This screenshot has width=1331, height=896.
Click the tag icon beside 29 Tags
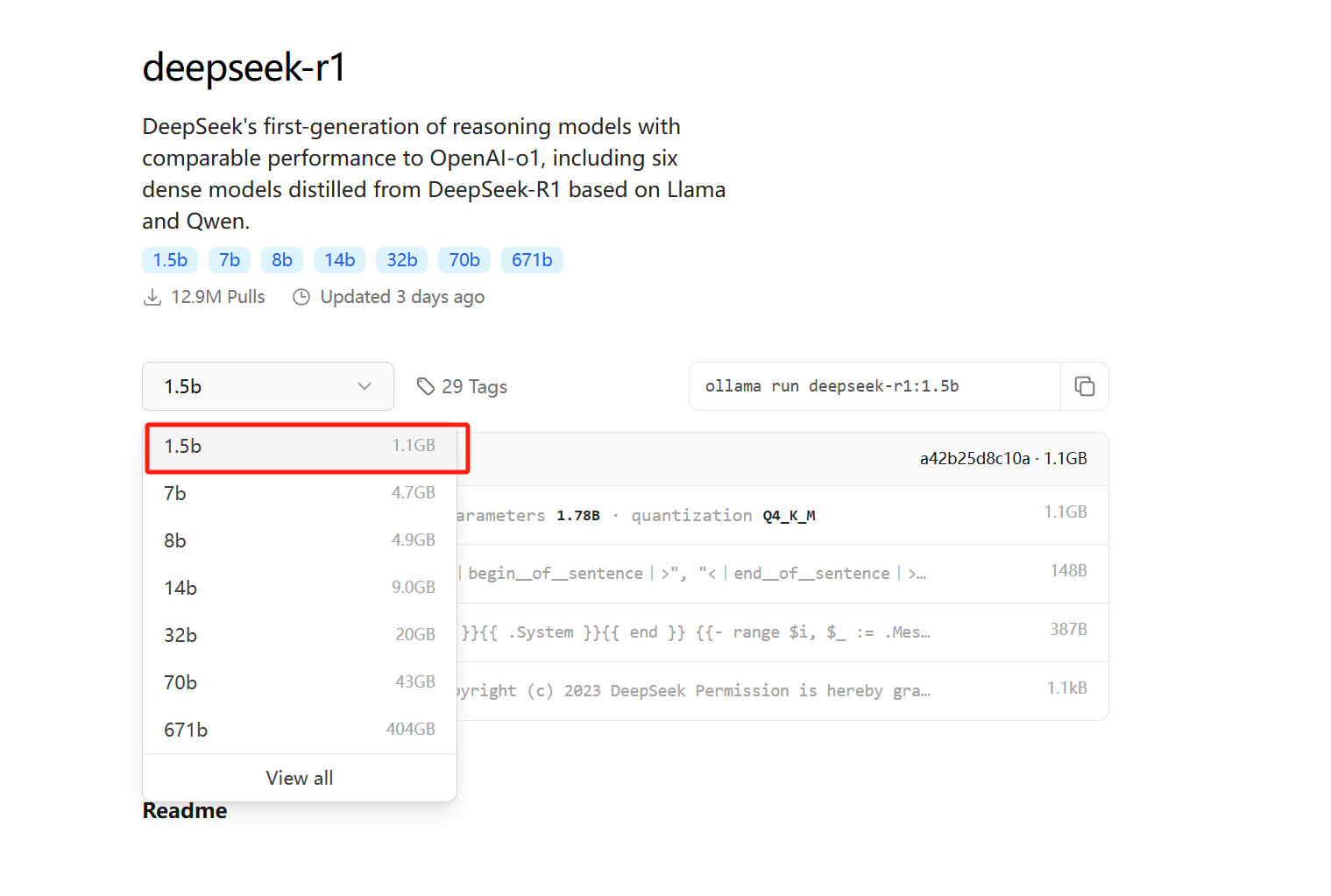426,386
